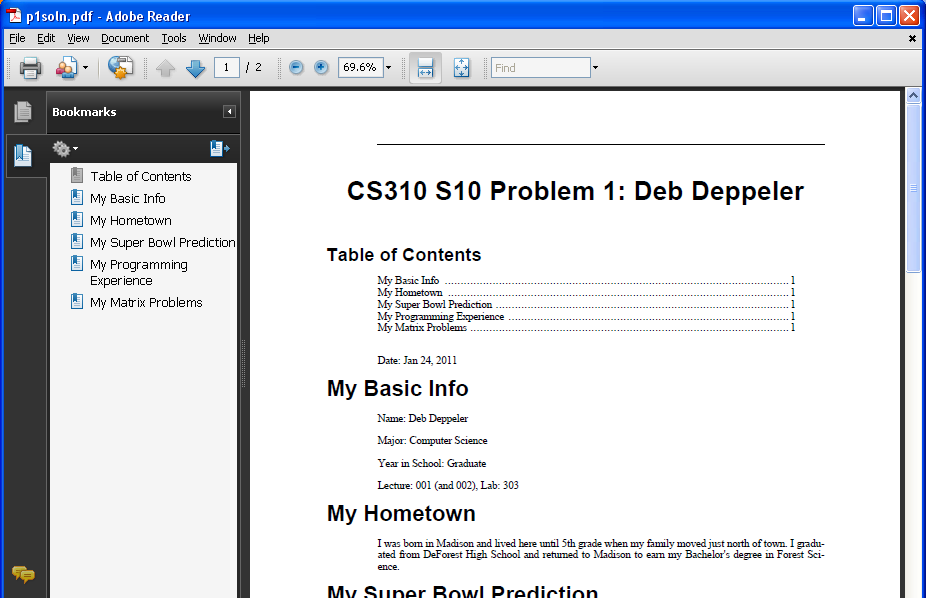
Task: Expand the Find options dropdown arrow
Action: pos(596,68)
